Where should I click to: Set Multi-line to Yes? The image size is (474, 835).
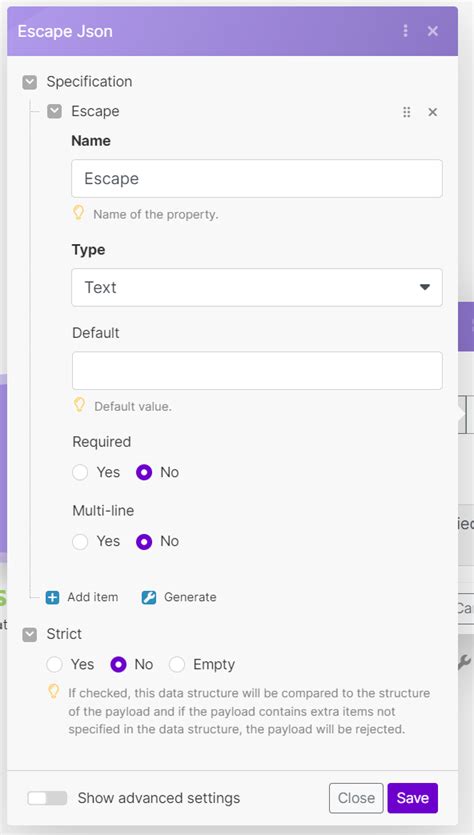pos(80,542)
